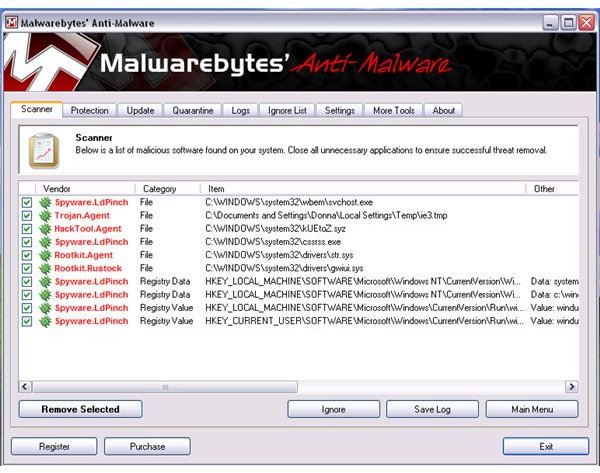The image size is (600, 473).
Task: Click bug icon for svchost.exe row
Action: tap(45, 202)
